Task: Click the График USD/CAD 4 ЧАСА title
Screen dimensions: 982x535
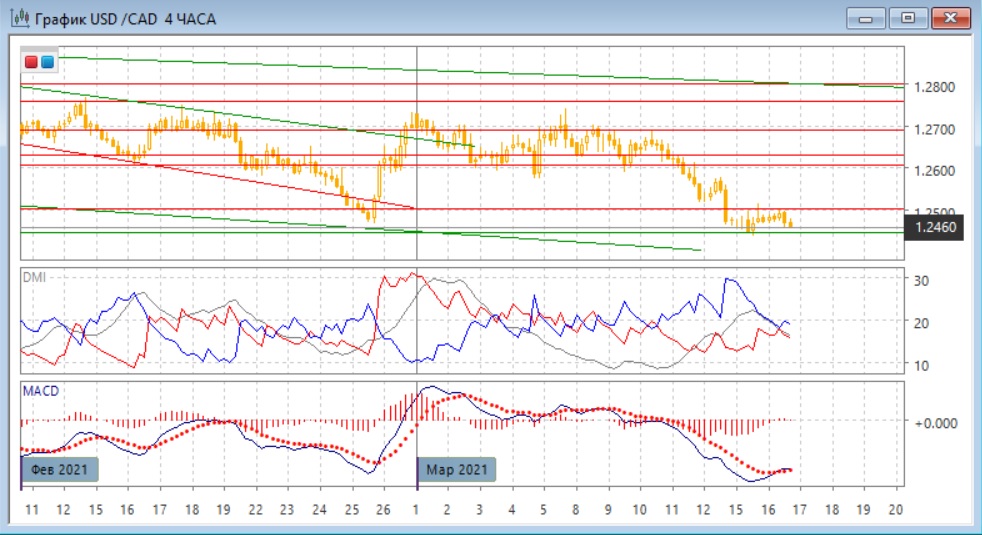Action: tap(124, 19)
